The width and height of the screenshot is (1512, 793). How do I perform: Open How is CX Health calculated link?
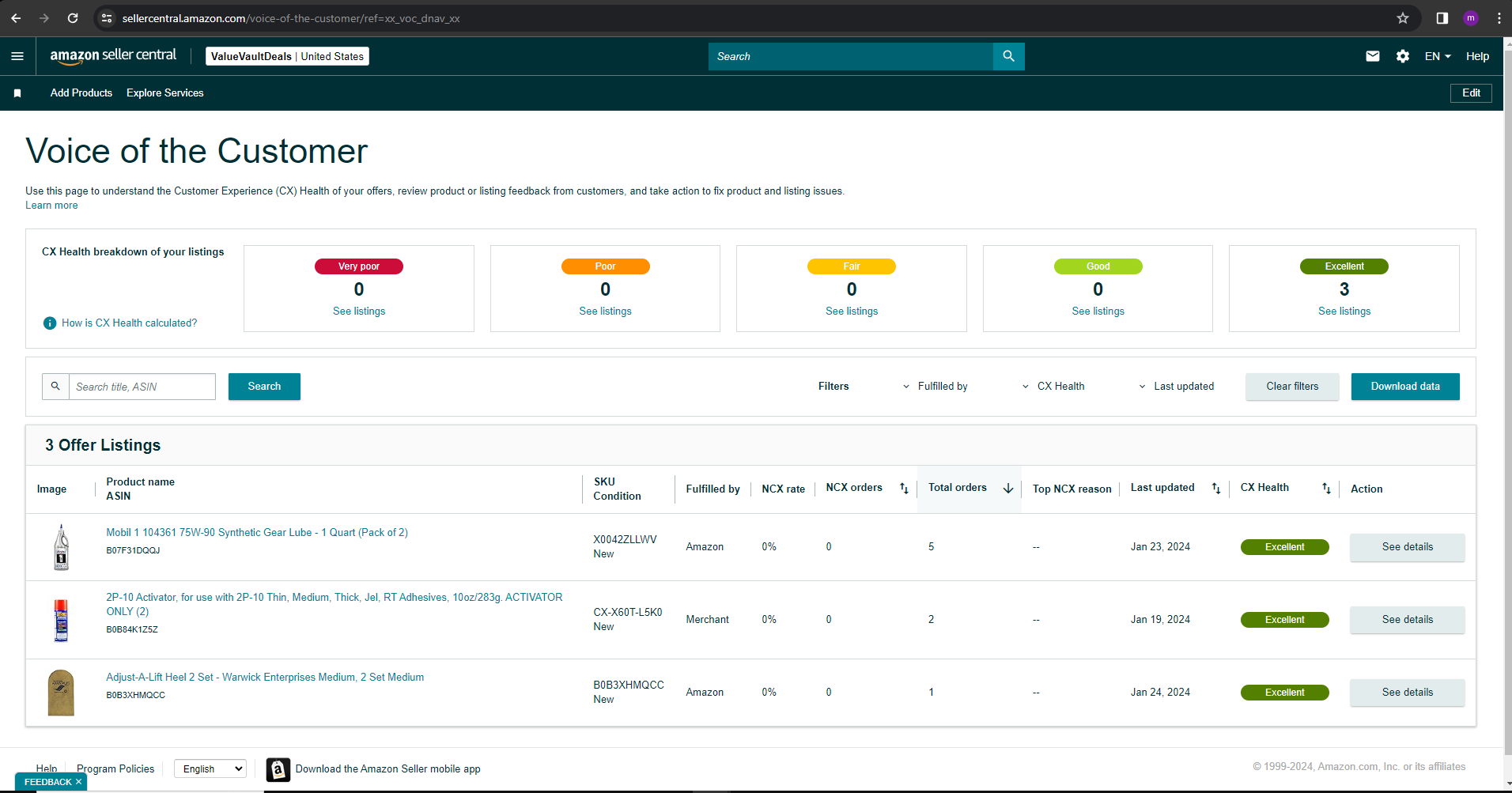click(130, 323)
